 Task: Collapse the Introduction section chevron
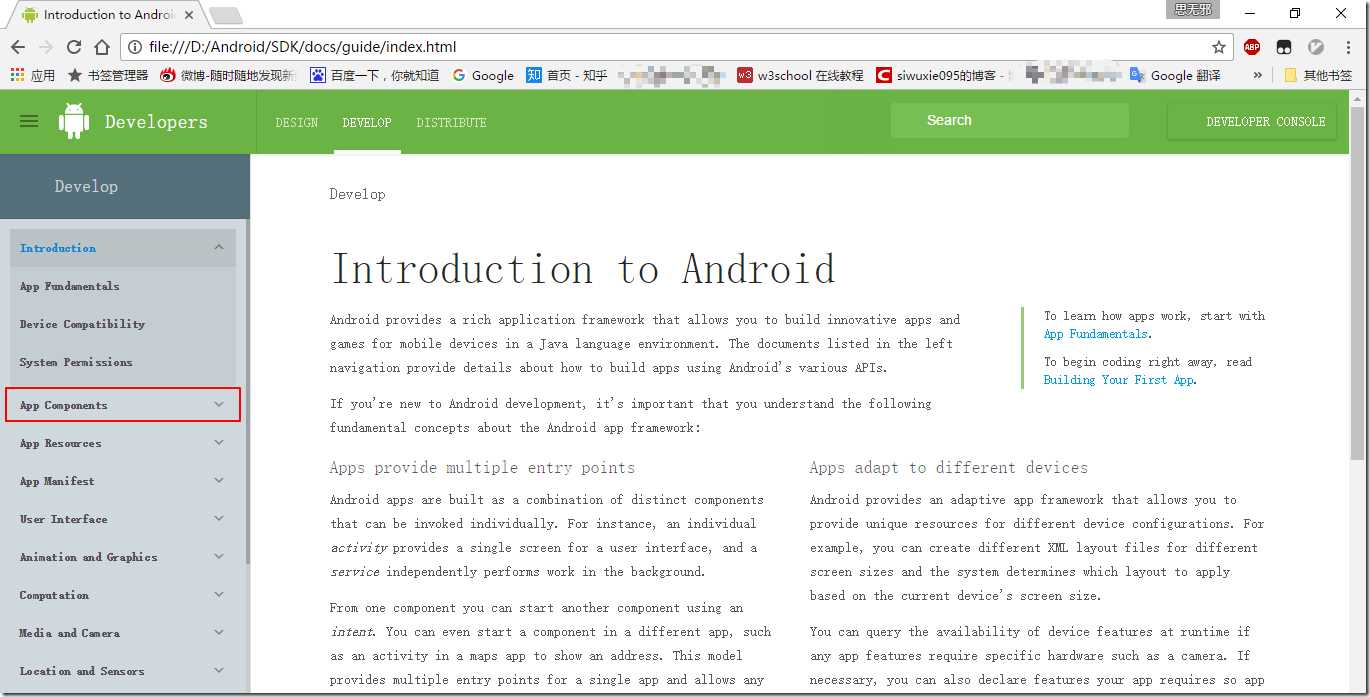click(219, 247)
